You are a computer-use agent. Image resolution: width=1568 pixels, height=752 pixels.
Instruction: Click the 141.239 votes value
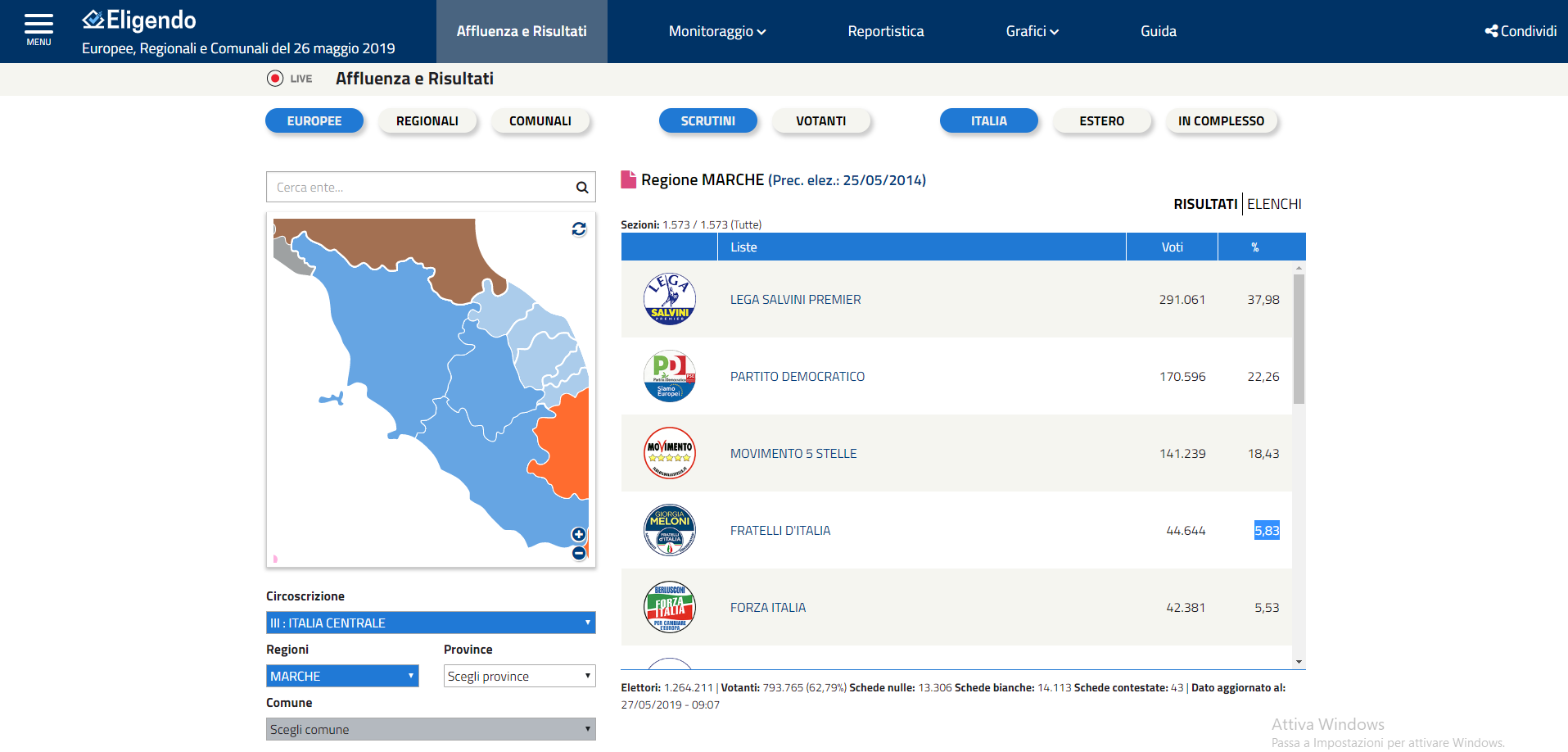click(x=1182, y=454)
